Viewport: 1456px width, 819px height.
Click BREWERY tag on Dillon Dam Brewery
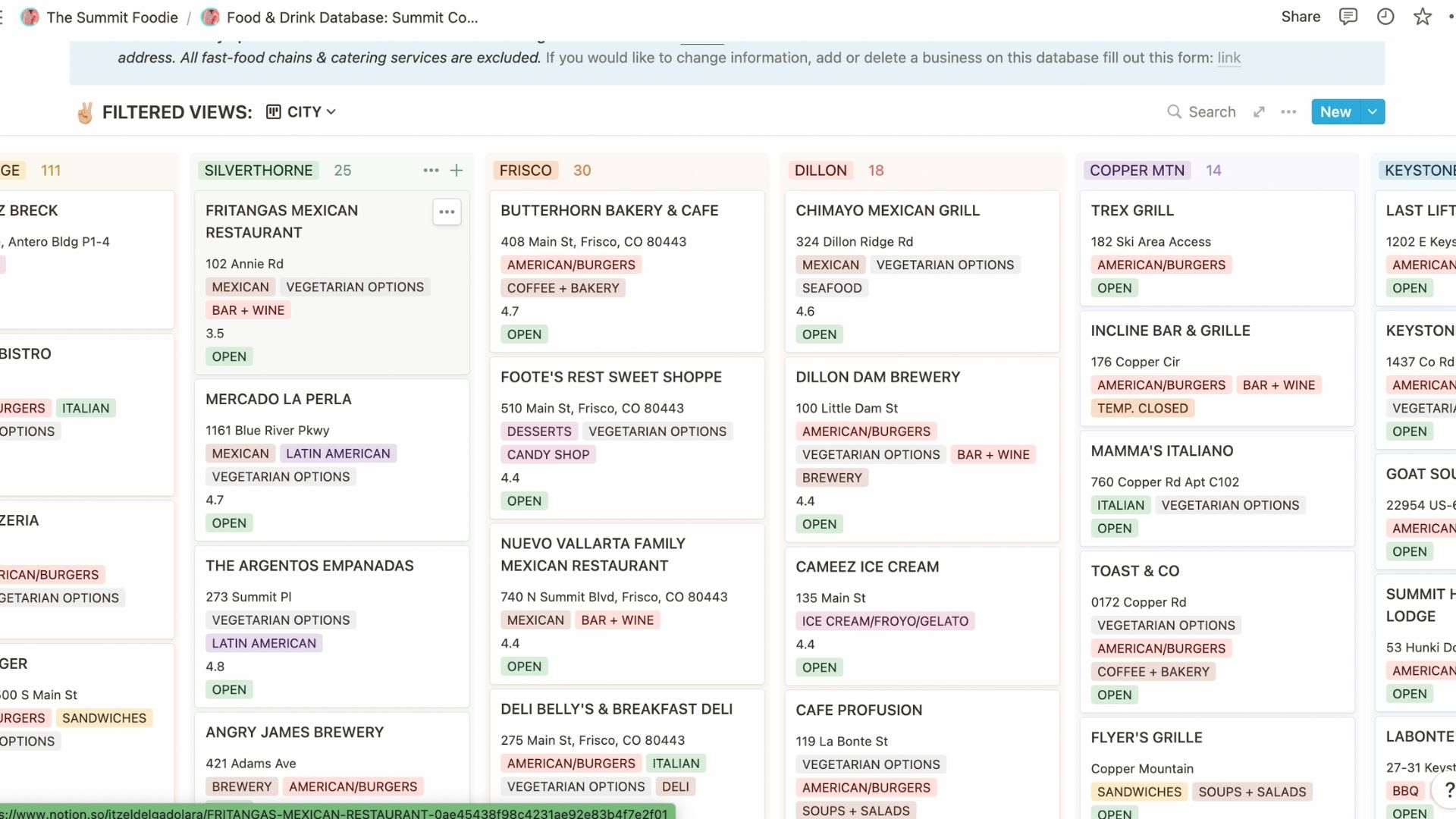(x=832, y=478)
